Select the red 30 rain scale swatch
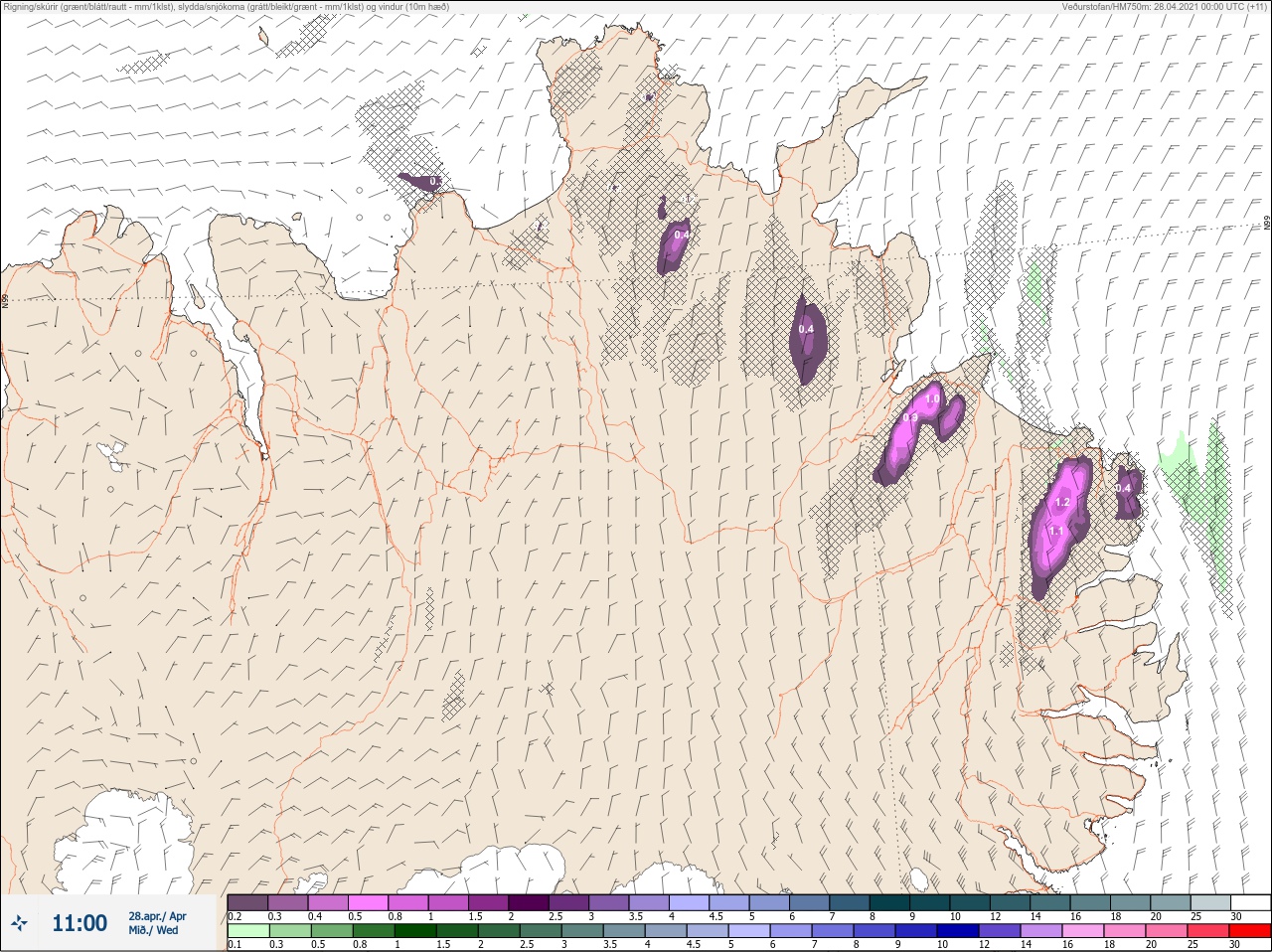1272x952 pixels. [1250, 931]
